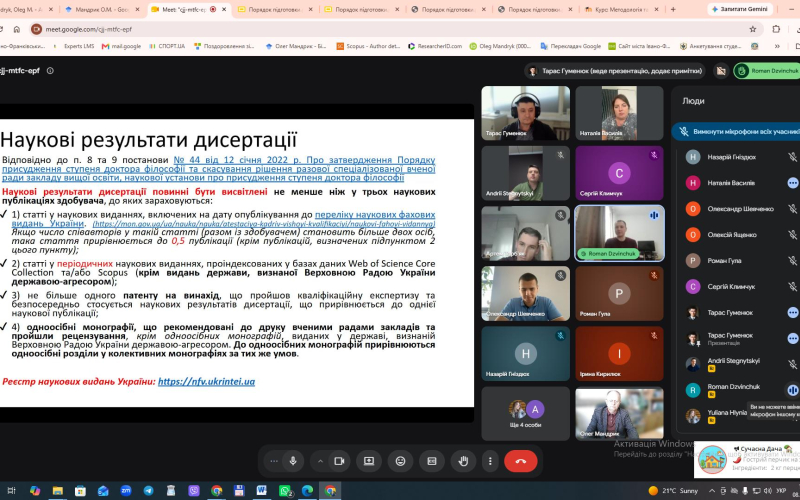Click address bar meet.google.com URL
This screenshot has height=500, width=800.
[88, 29]
